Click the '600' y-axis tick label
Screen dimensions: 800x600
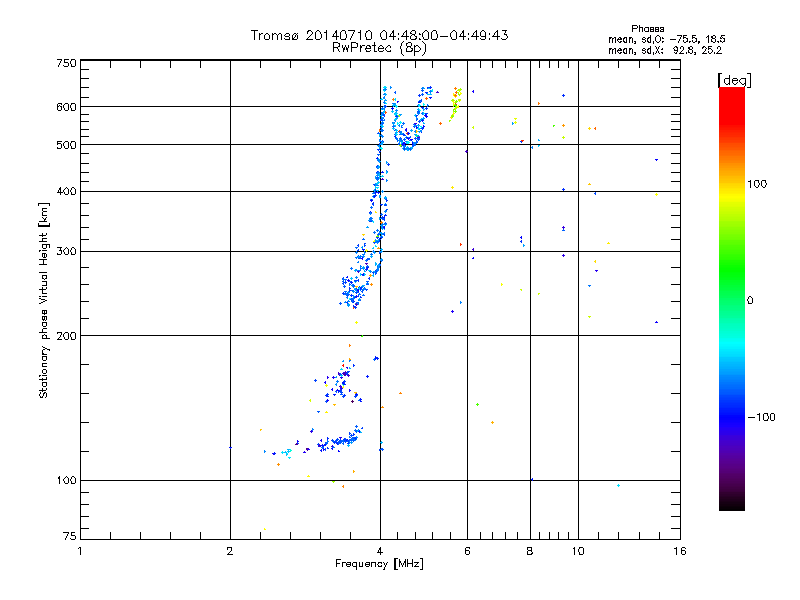click(x=66, y=107)
